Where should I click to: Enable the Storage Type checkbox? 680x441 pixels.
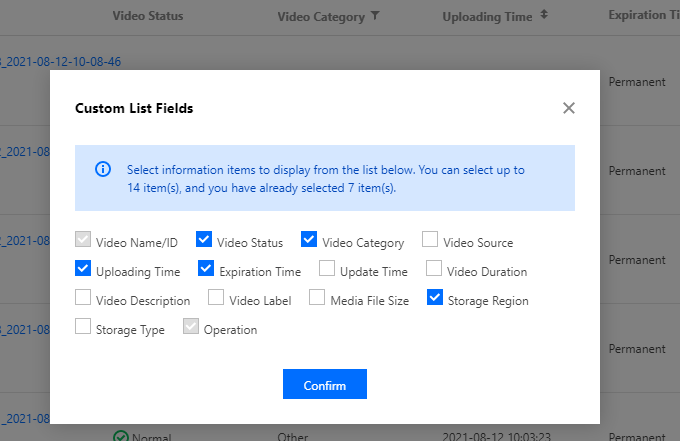pos(83,326)
